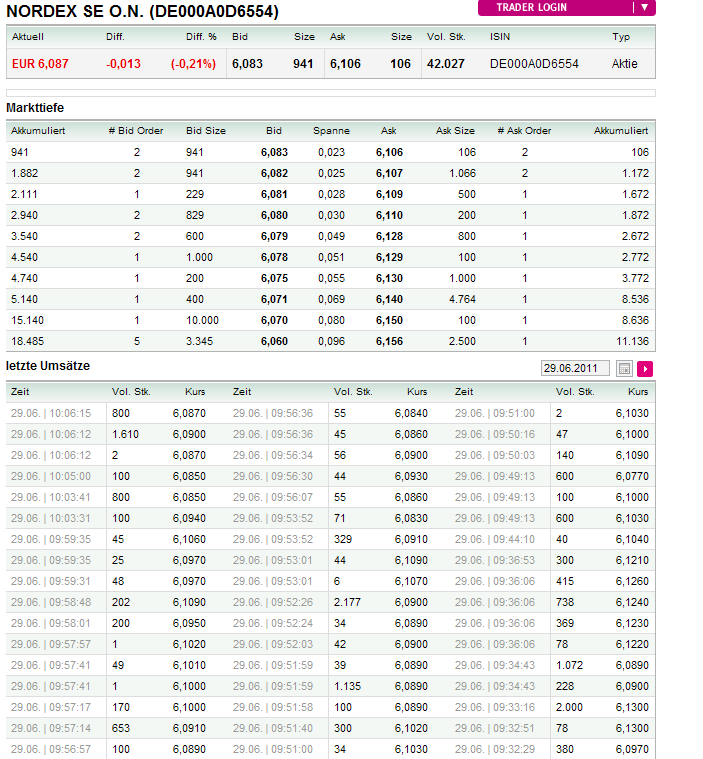
Task: Click ask size 4.764 in market depth
Action: [462, 299]
